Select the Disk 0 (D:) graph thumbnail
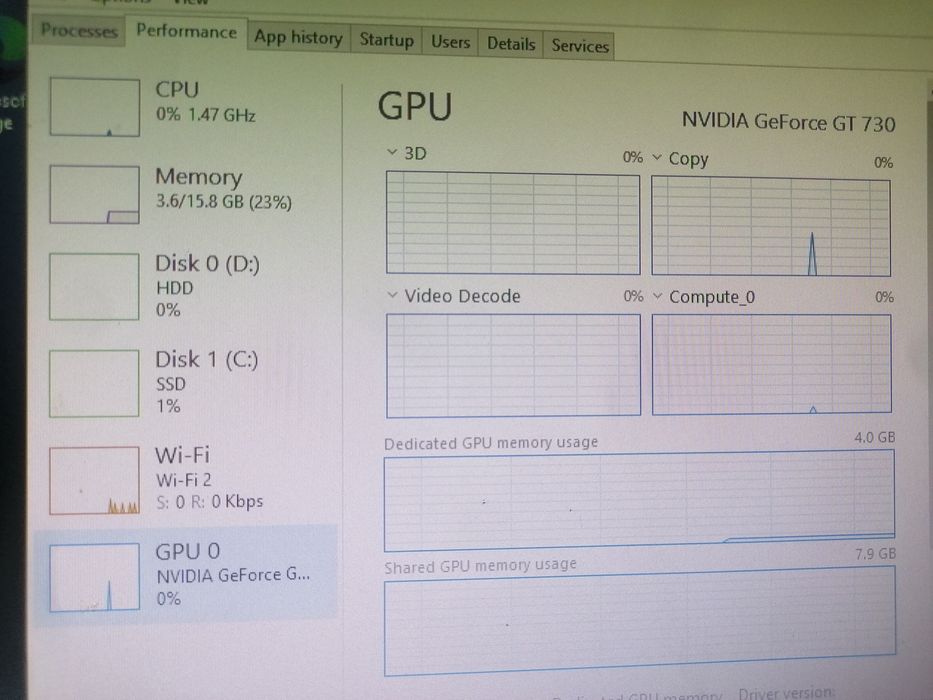The height and width of the screenshot is (700, 933). [95, 287]
